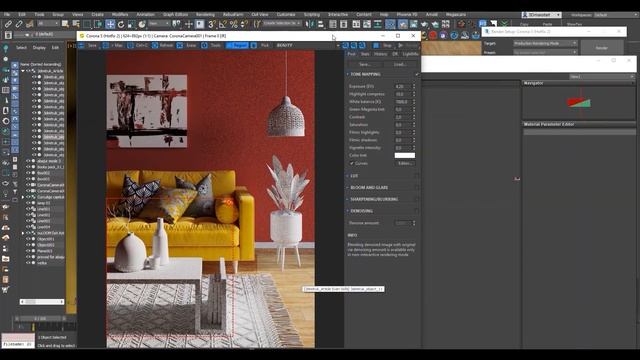This screenshot has height=360, width=640.
Task: Toggle the Sharpening/Blurring checkbox
Action: click(417, 199)
